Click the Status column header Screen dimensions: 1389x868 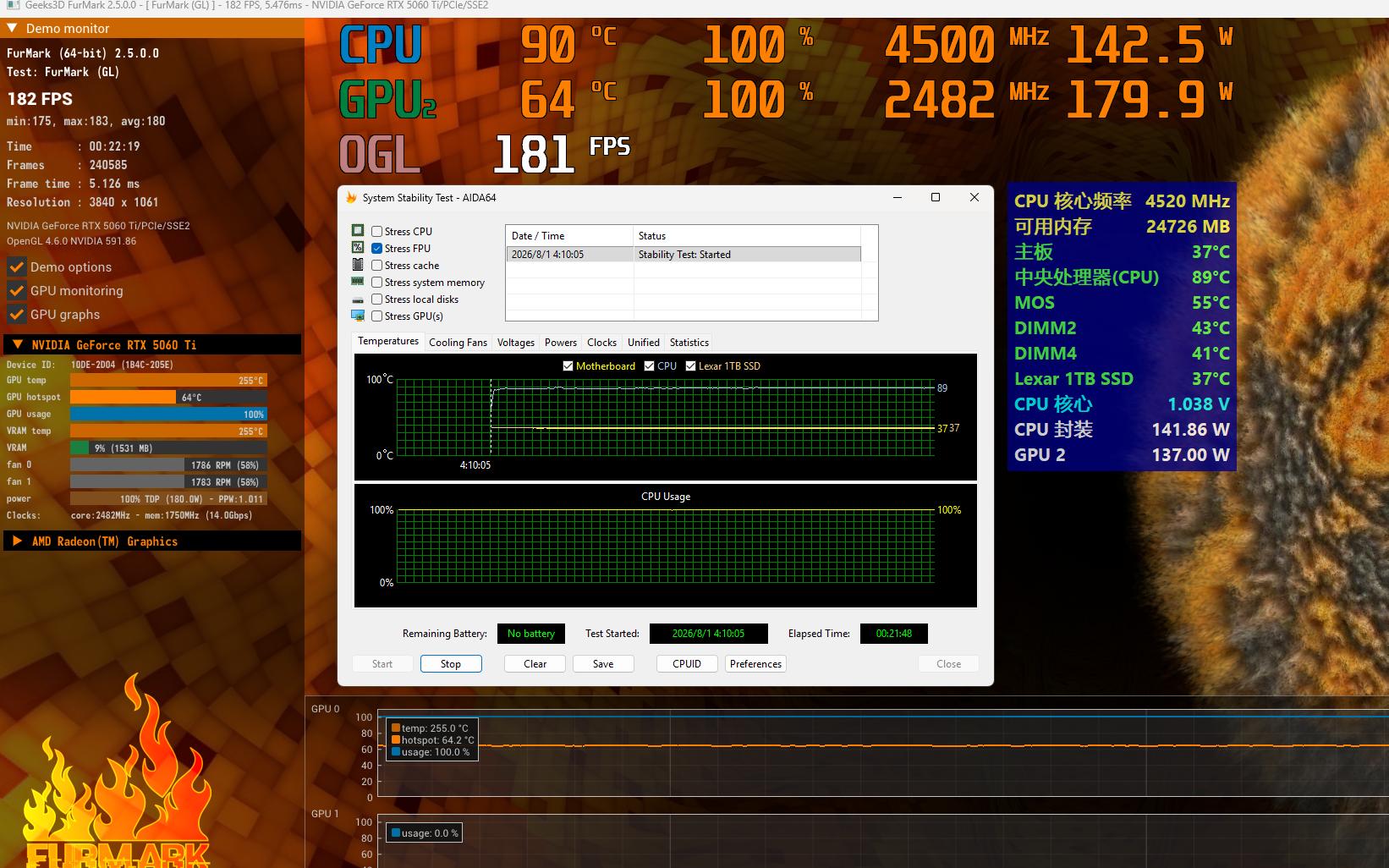[x=747, y=235]
